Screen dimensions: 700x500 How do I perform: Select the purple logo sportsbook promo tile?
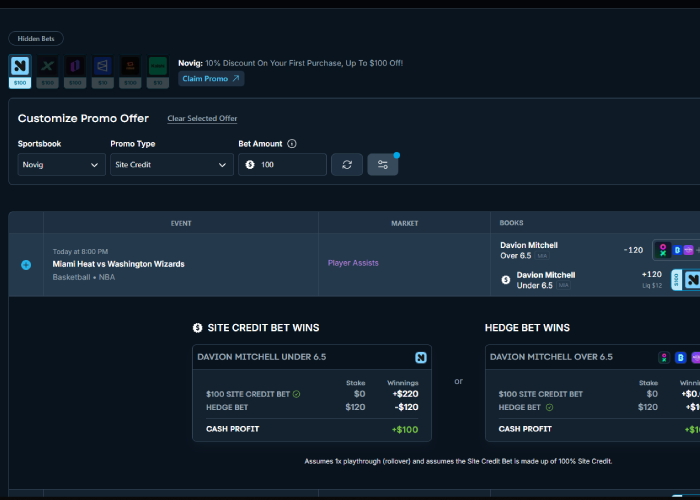[x=75, y=71]
